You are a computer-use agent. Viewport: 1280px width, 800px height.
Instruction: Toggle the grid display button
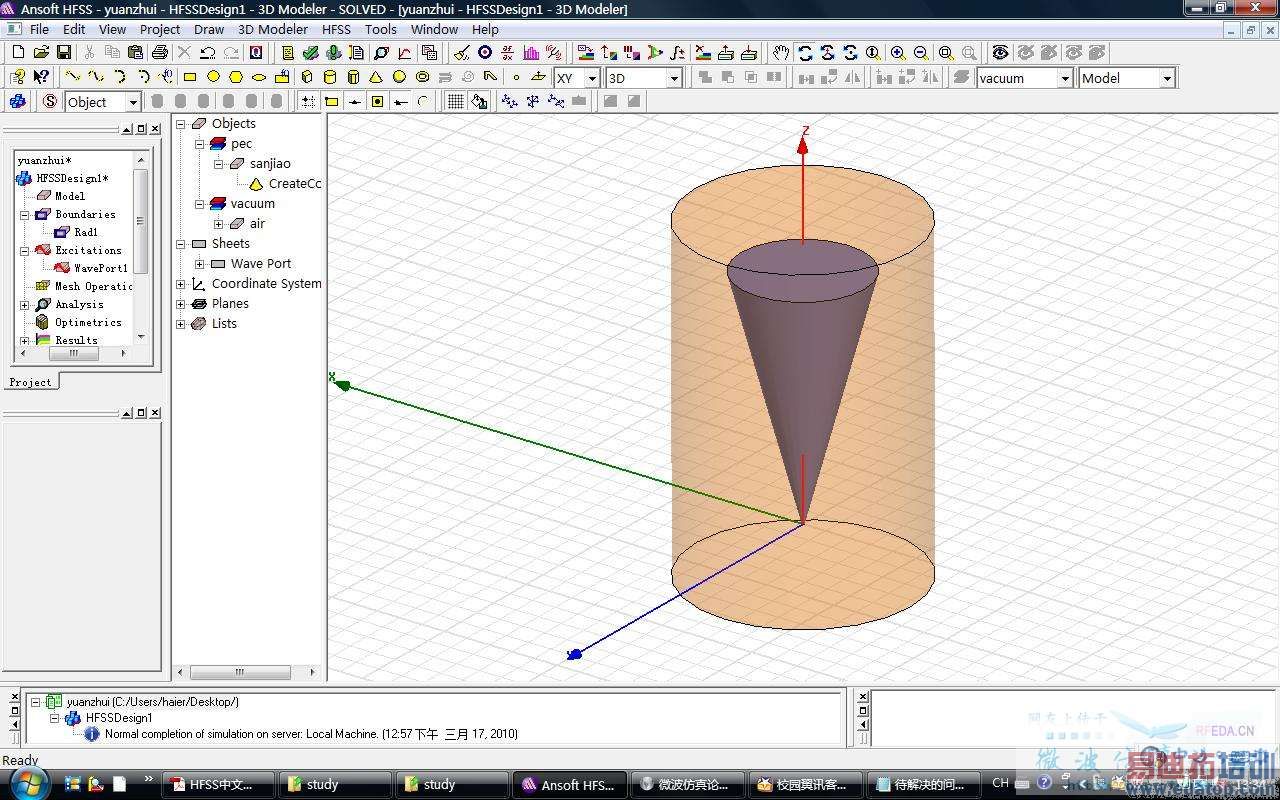pyautogui.click(x=455, y=101)
